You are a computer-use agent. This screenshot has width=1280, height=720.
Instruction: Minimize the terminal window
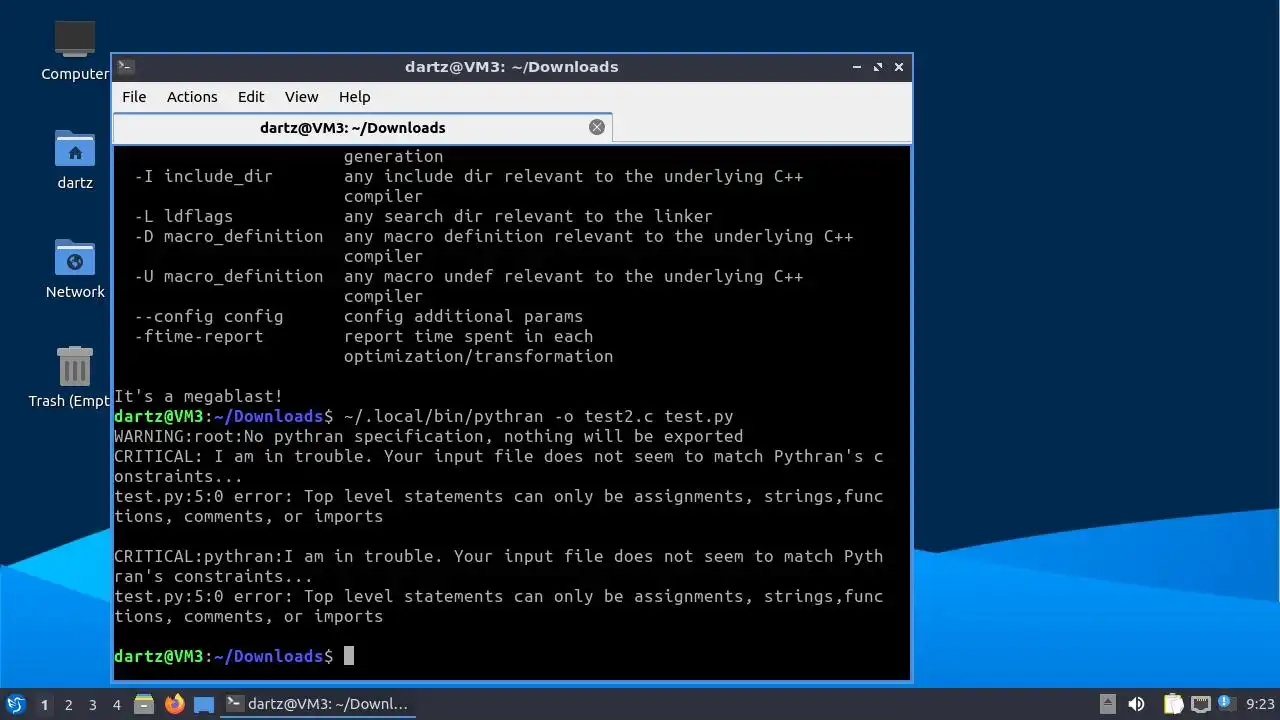857,67
